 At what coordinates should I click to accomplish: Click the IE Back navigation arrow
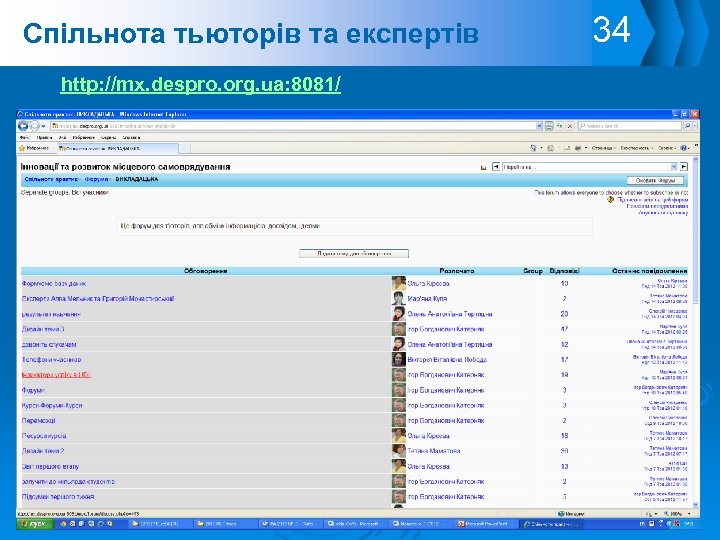point(23,125)
